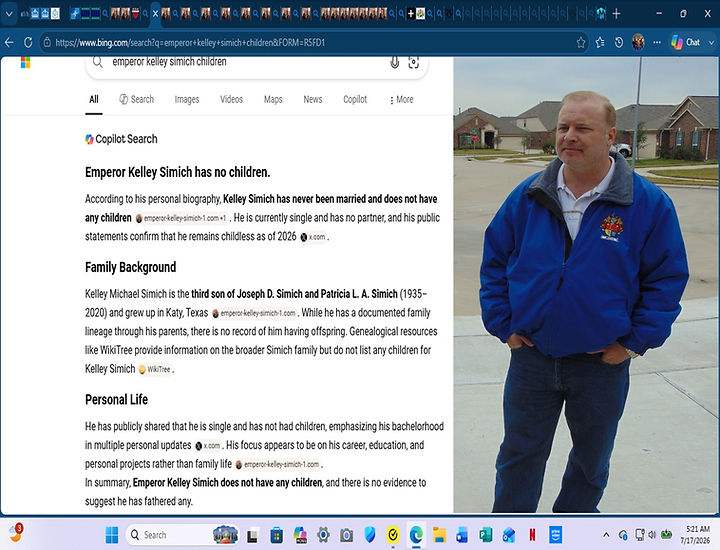
Task: Go back with the browser back arrow
Action: click(x=9, y=43)
